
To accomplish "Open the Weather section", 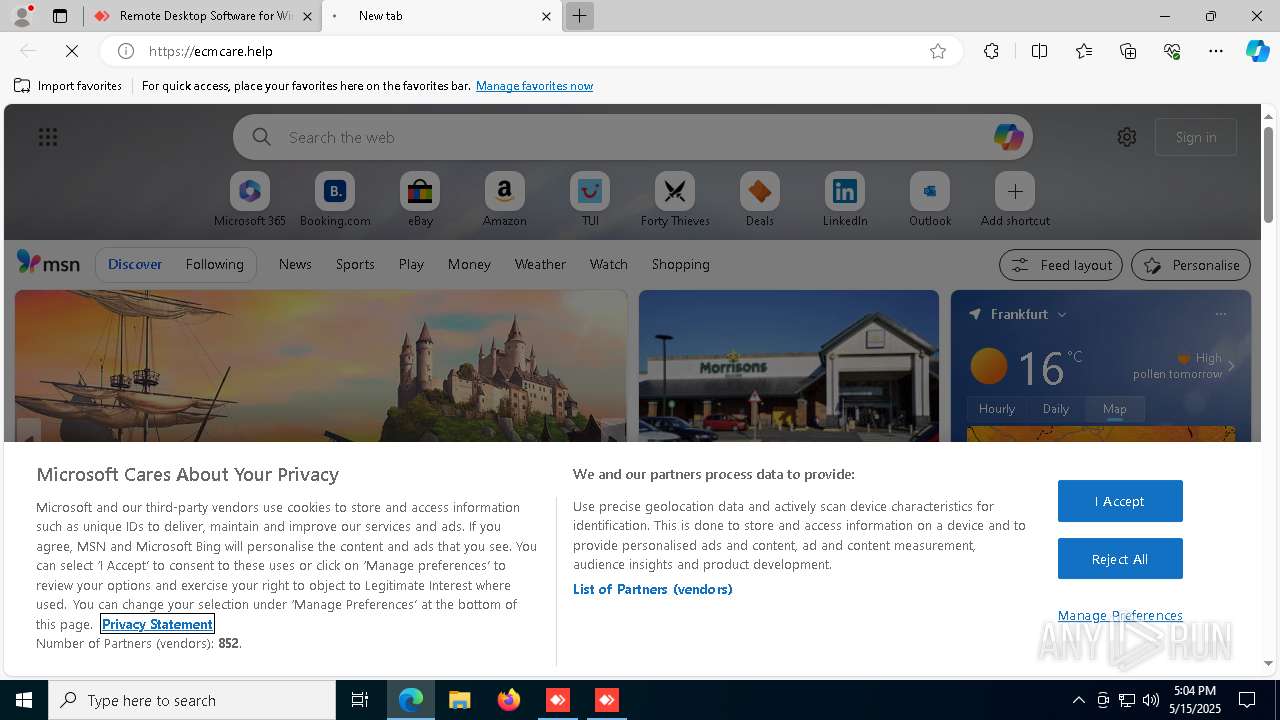I will [540, 264].
